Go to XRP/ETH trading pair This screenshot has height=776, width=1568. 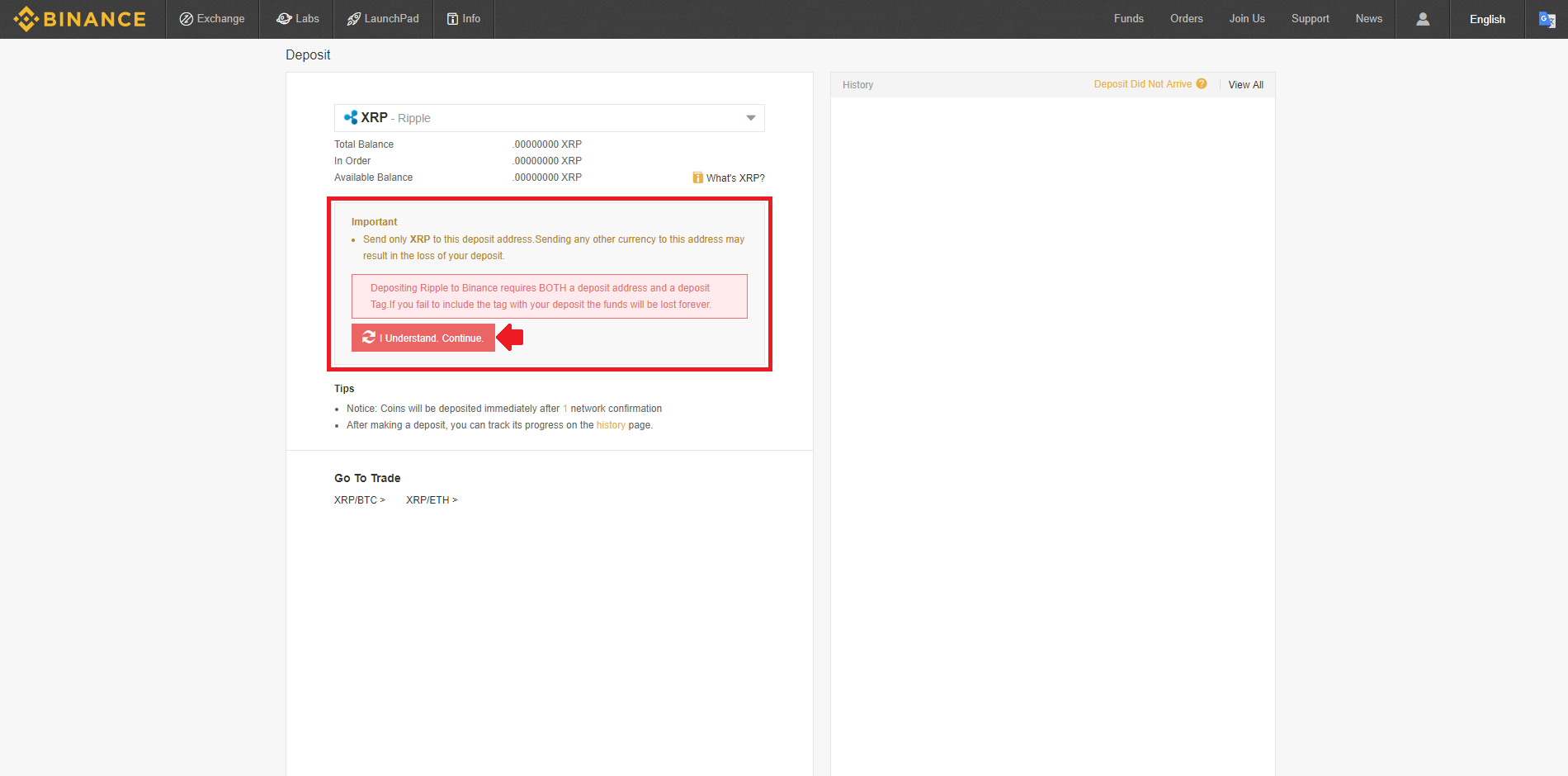pyautogui.click(x=432, y=500)
